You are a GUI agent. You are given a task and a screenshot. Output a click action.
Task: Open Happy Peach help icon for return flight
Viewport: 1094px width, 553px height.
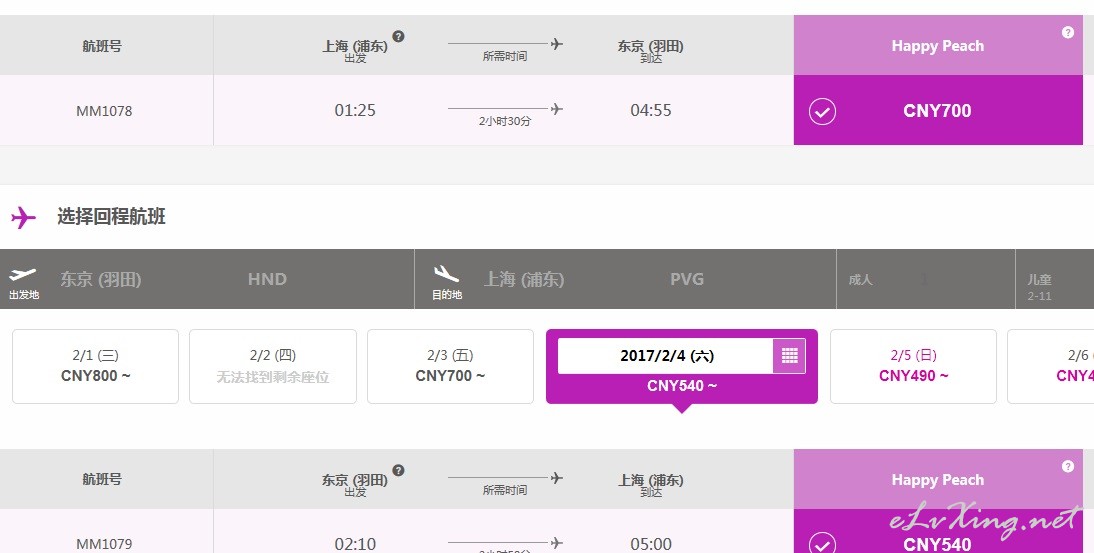pos(1067,467)
